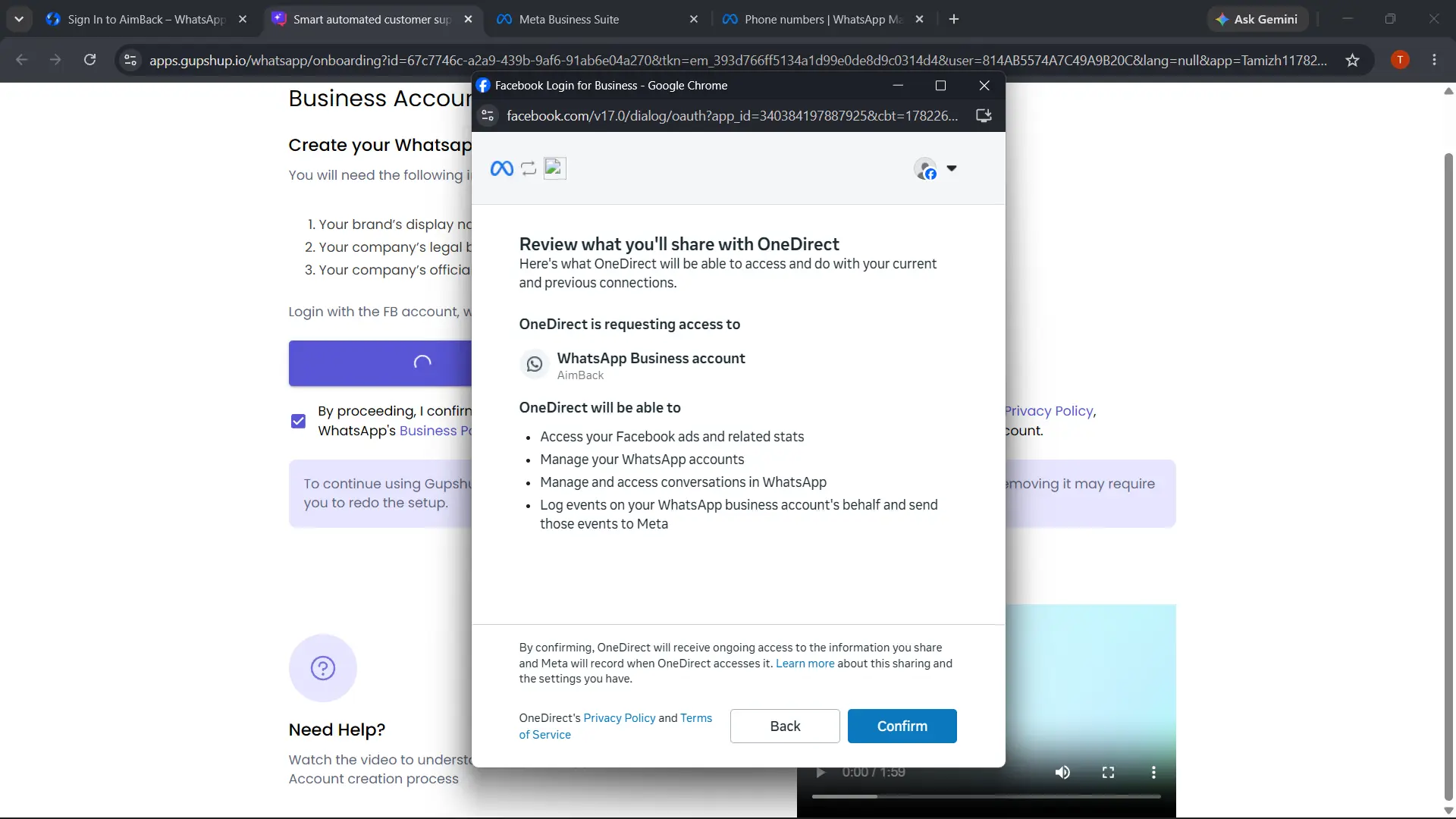Click the Facebook profile avatar in dialog
This screenshot has height=819, width=1456.
pos(925,168)
